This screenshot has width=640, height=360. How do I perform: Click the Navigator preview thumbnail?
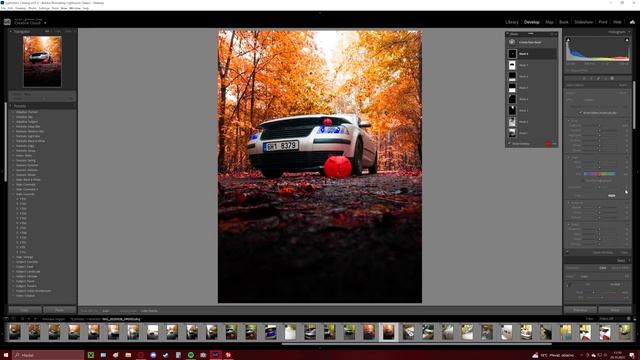(x=42, y=61)
